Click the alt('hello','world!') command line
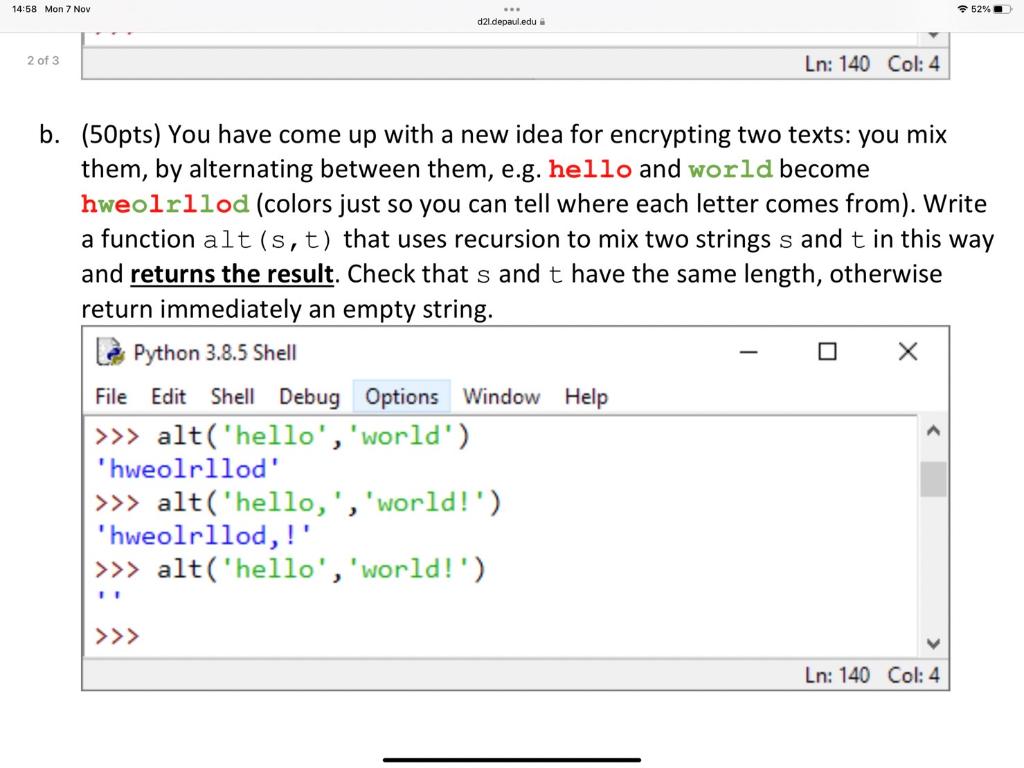1024x768 pixels. tap(290, 569)
